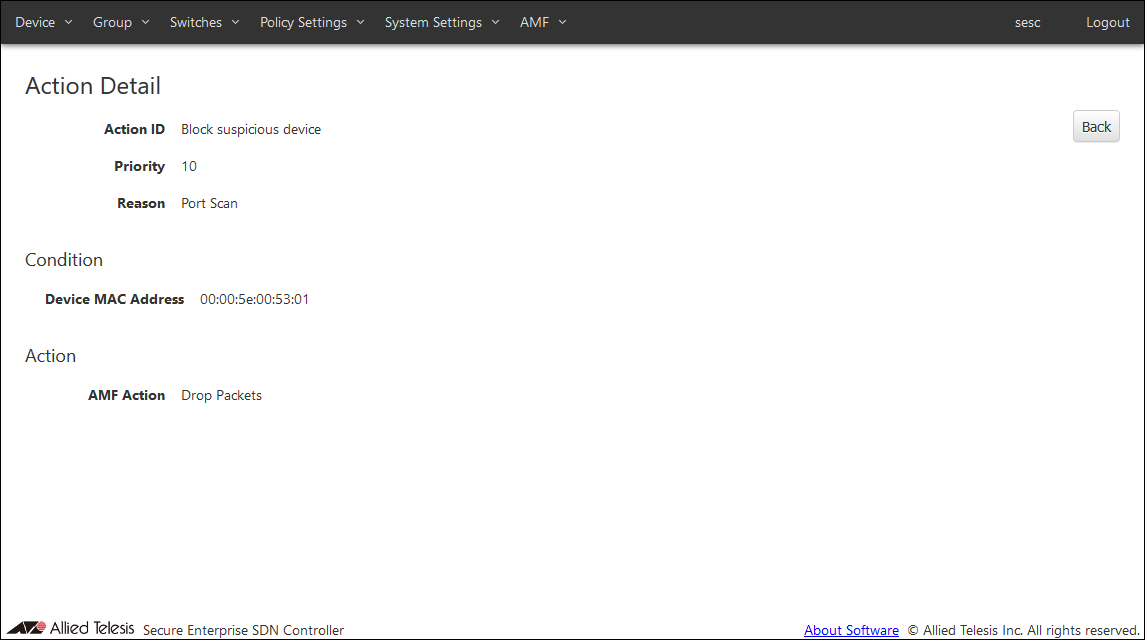Expand the Group dropdown chevron
This screenshot has width=1145, height=640.
tap(146, 22)
